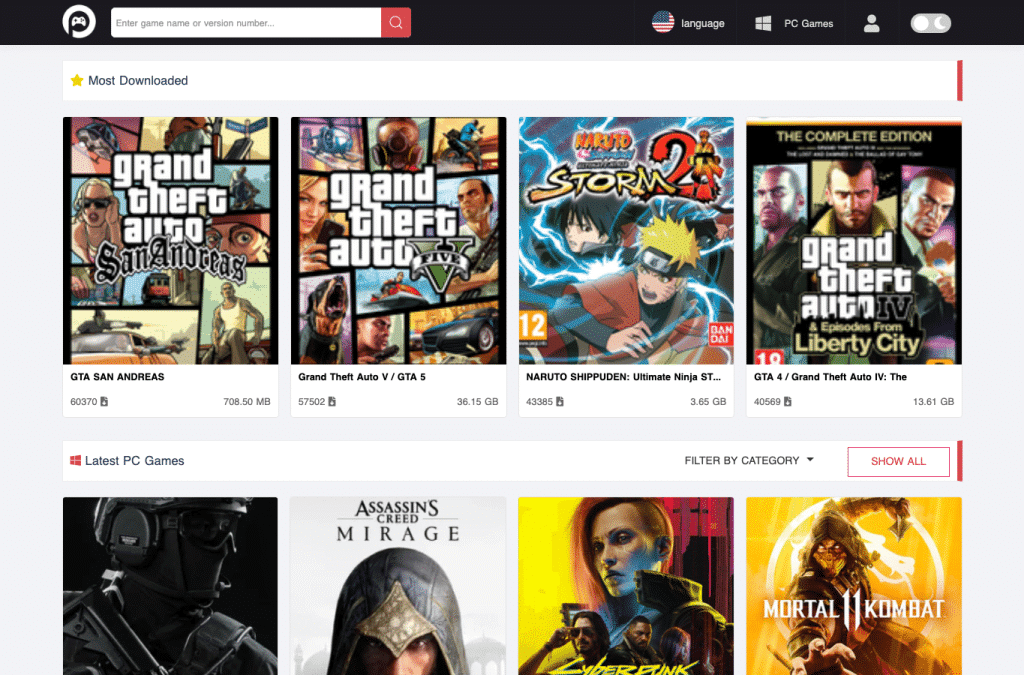Focus the game name search field
The width and height of the screenshot is (1024, 675).
pyautogui.click(x=246, y=22)
